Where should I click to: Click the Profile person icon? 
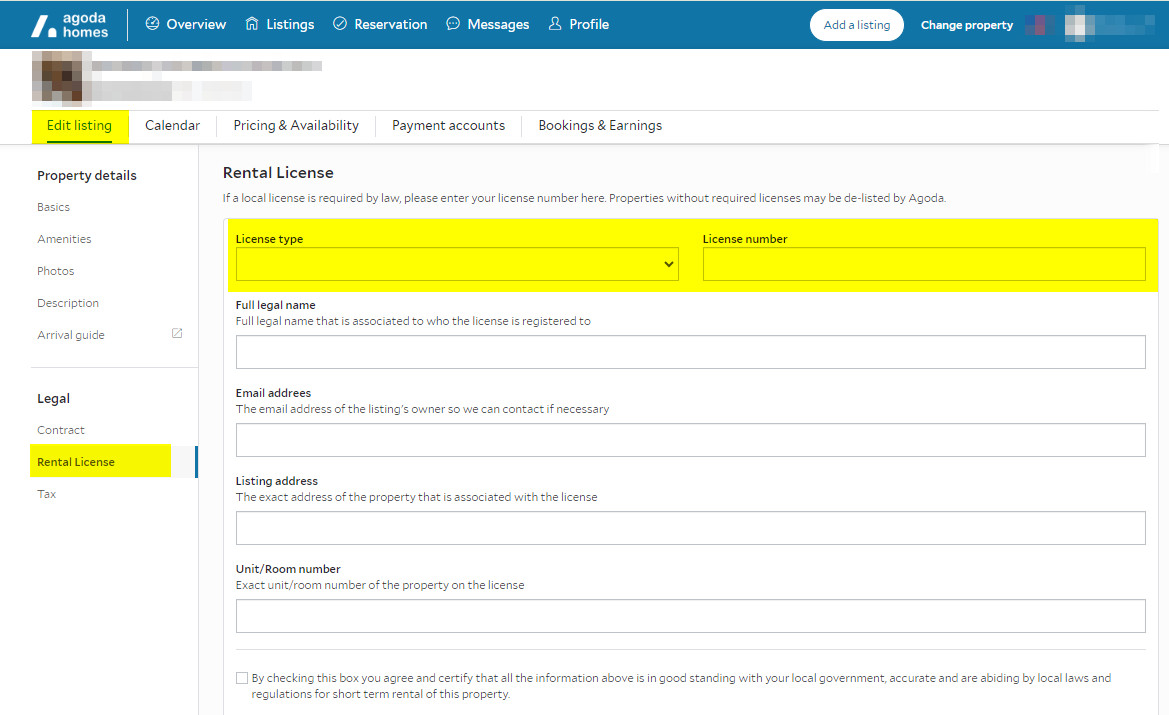tap(555, 24)
